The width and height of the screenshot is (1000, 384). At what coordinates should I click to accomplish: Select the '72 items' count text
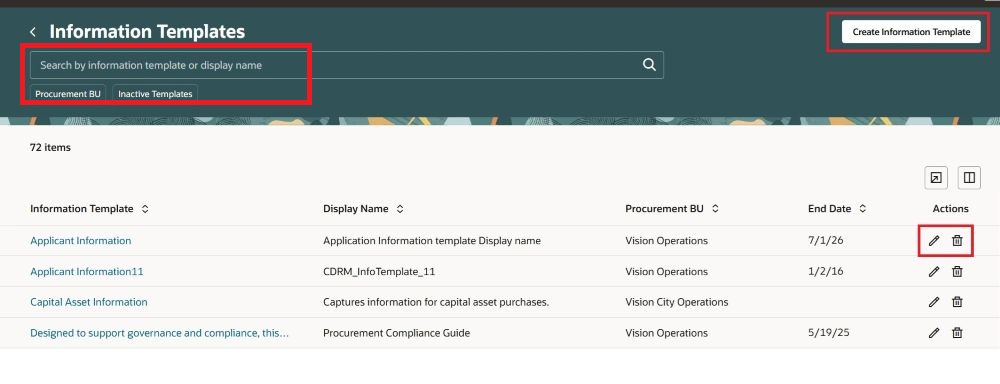50,147
